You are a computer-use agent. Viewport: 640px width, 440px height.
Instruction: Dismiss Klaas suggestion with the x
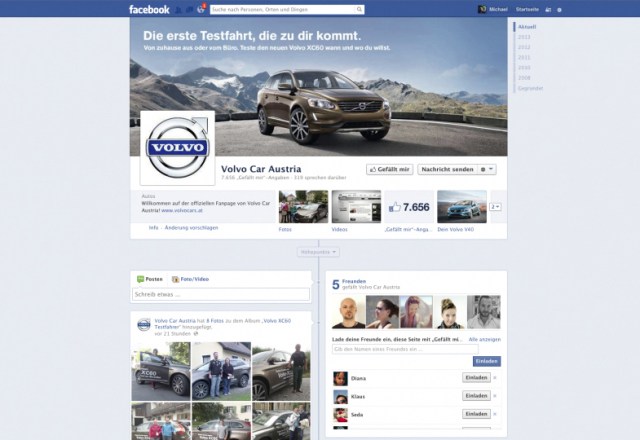pyautogui.click(x=495, y=396)
